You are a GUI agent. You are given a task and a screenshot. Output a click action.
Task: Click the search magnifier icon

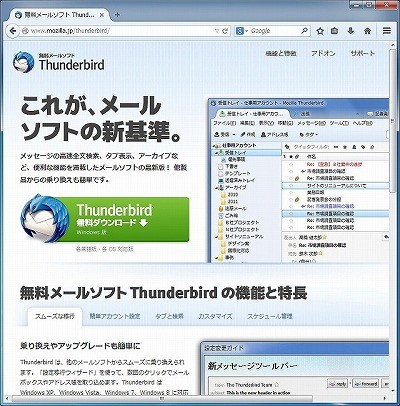(x=304, y=31)
